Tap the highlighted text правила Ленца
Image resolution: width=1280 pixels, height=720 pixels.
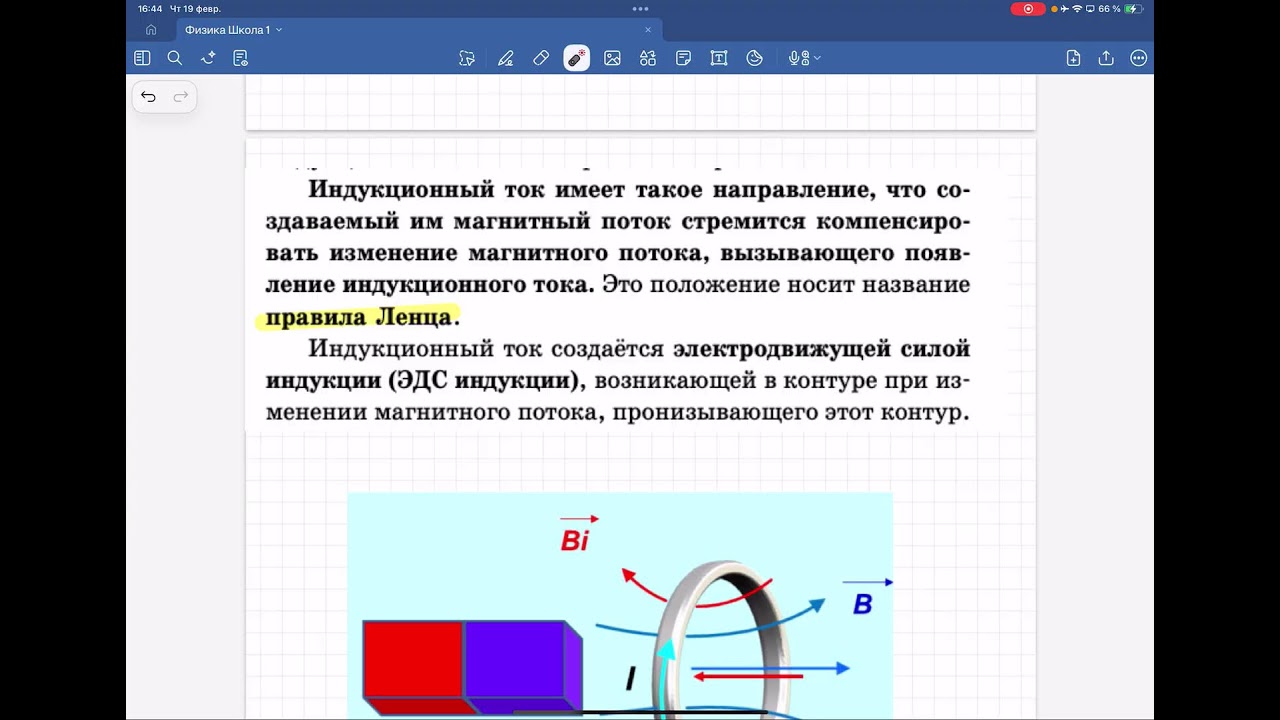[359, 318]
